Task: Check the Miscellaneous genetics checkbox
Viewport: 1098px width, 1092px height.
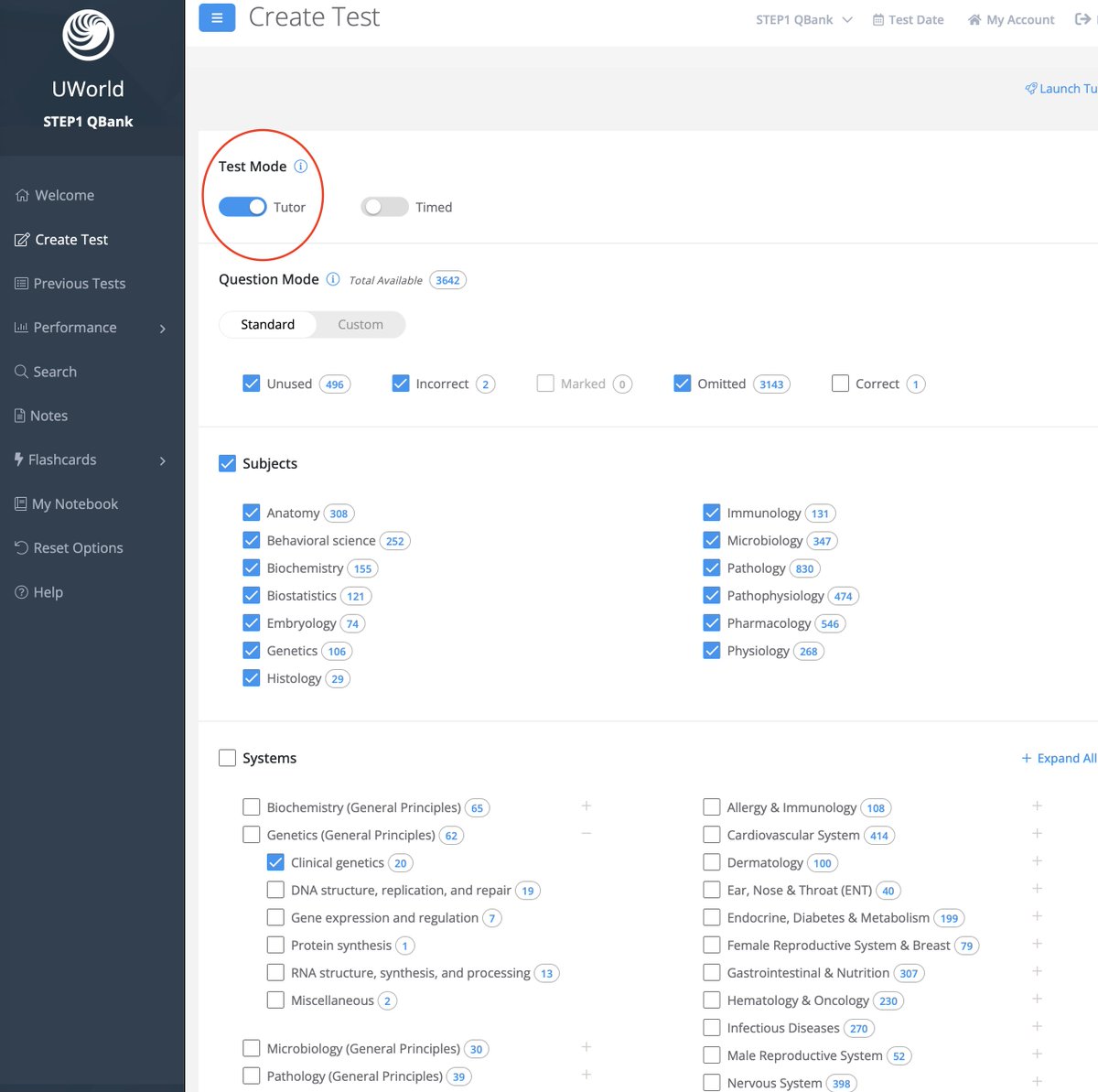Action: tap(275, 1000)
